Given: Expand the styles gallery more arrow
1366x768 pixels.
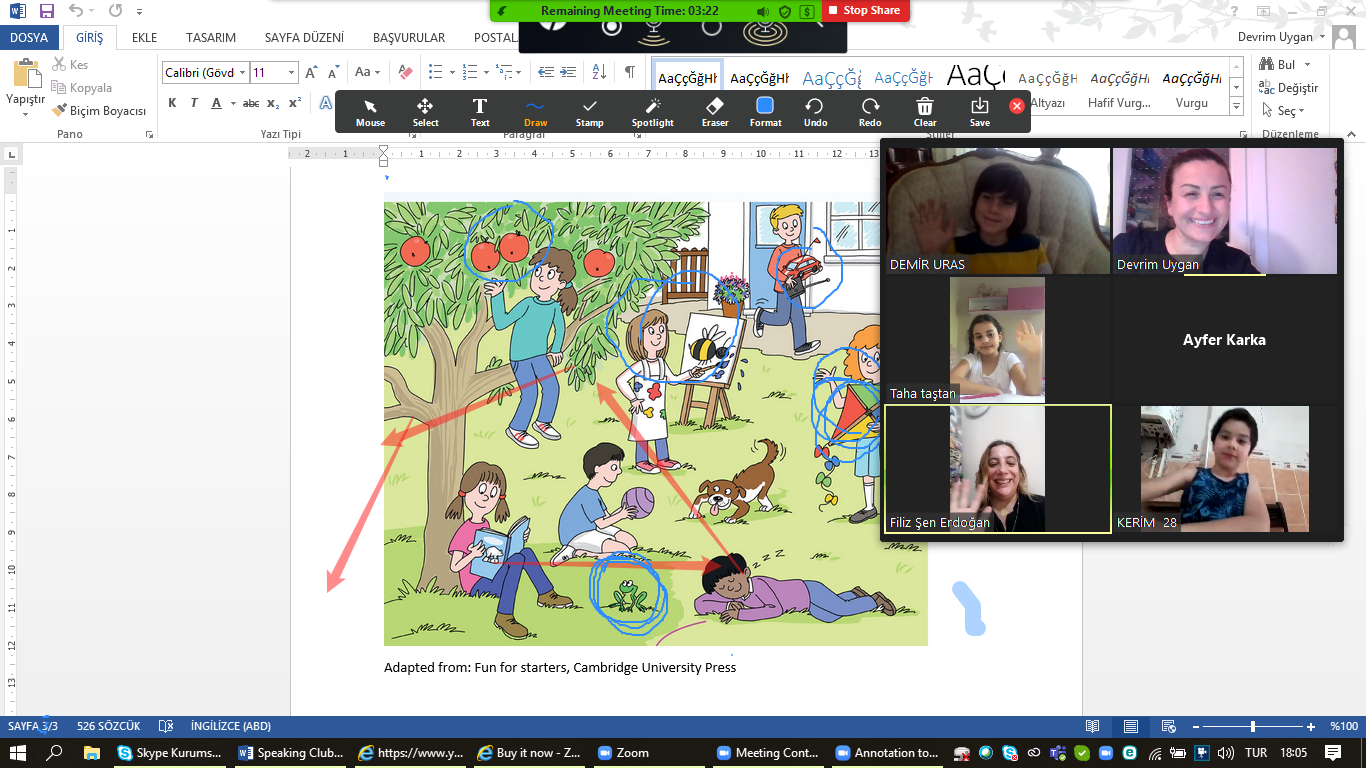Looking at the screenshot, I should [1236, 107].
